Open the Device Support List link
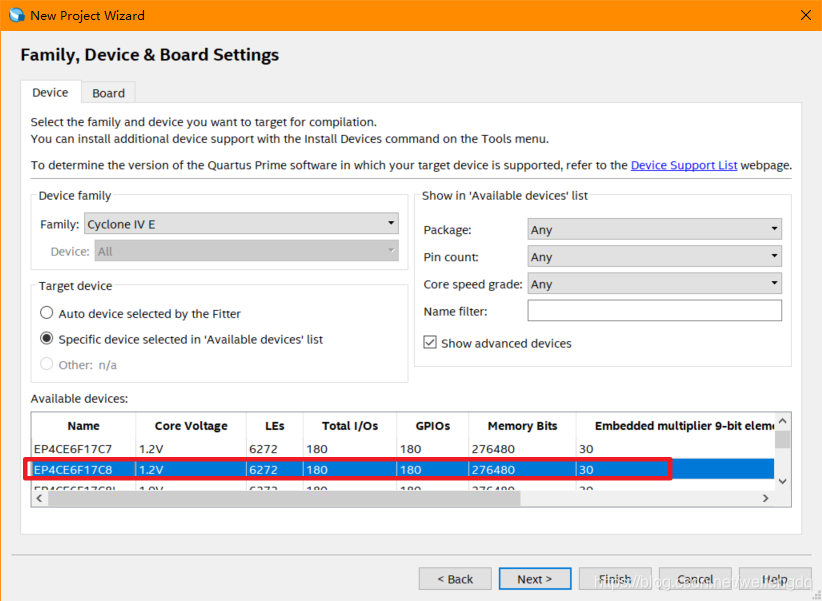 pyautogui.click(x=684, y=165)
